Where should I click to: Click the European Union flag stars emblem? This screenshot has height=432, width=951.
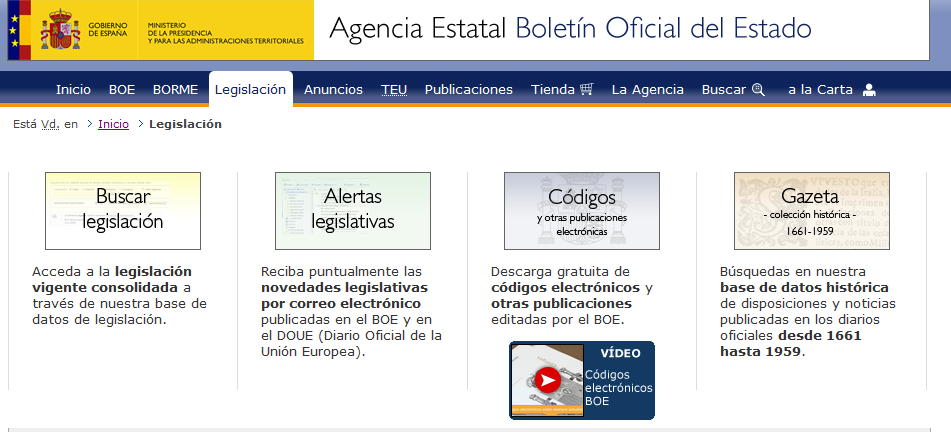tap(15, 30)
